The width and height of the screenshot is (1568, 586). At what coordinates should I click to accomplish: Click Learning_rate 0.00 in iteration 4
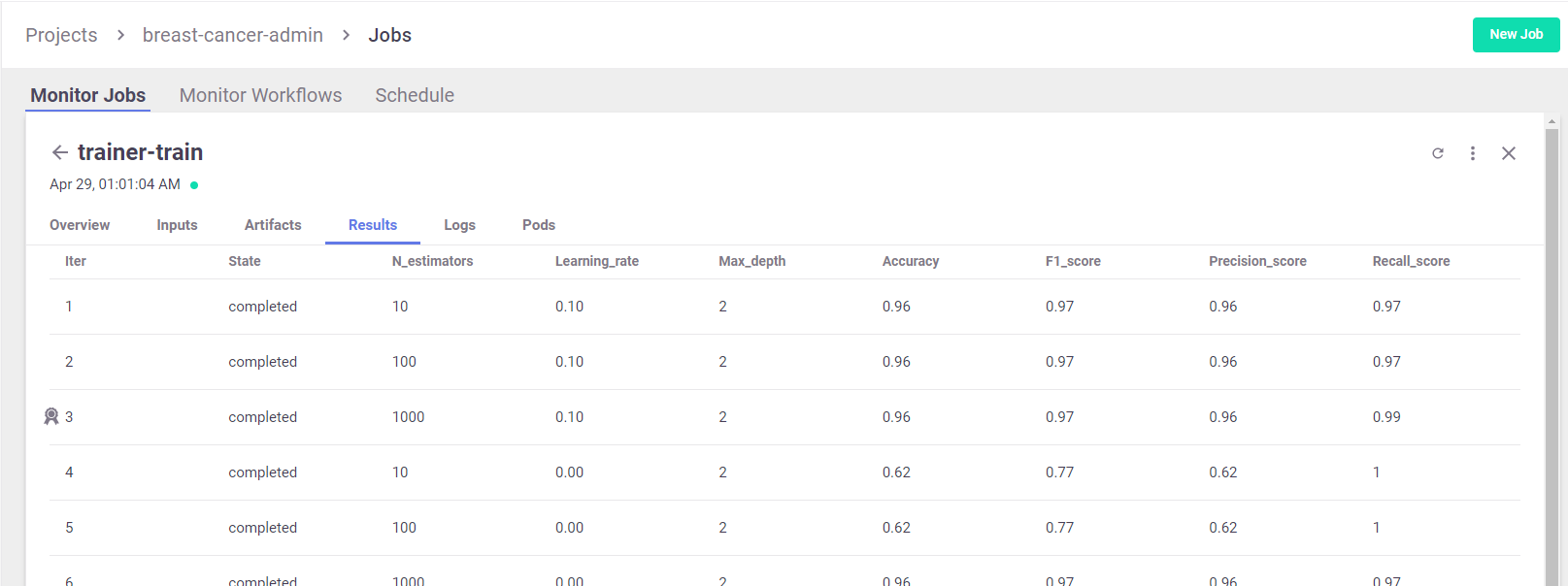point(569,472)
